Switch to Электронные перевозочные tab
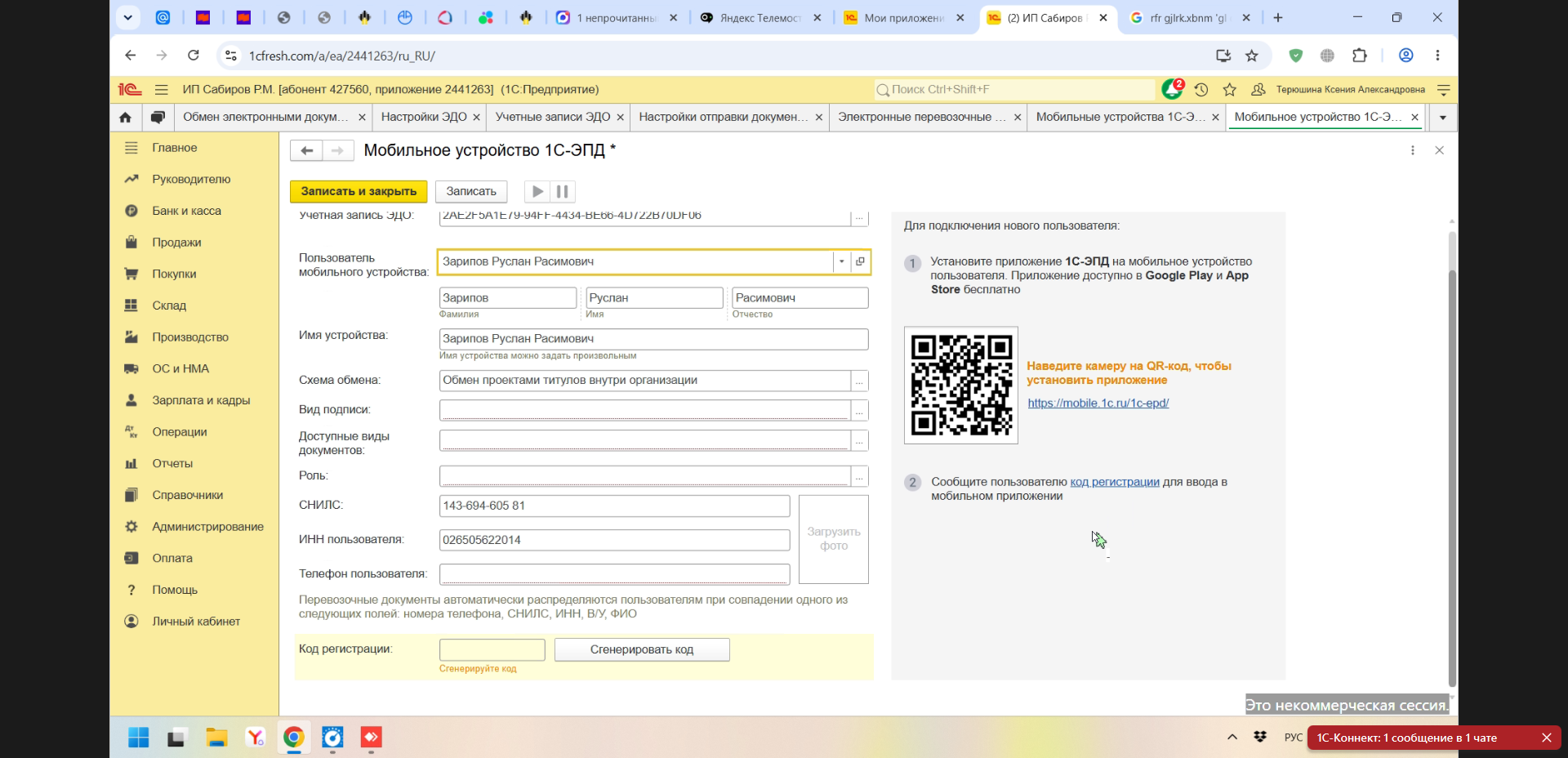This screenshot has width=1568, height=758. coord(923,117)
